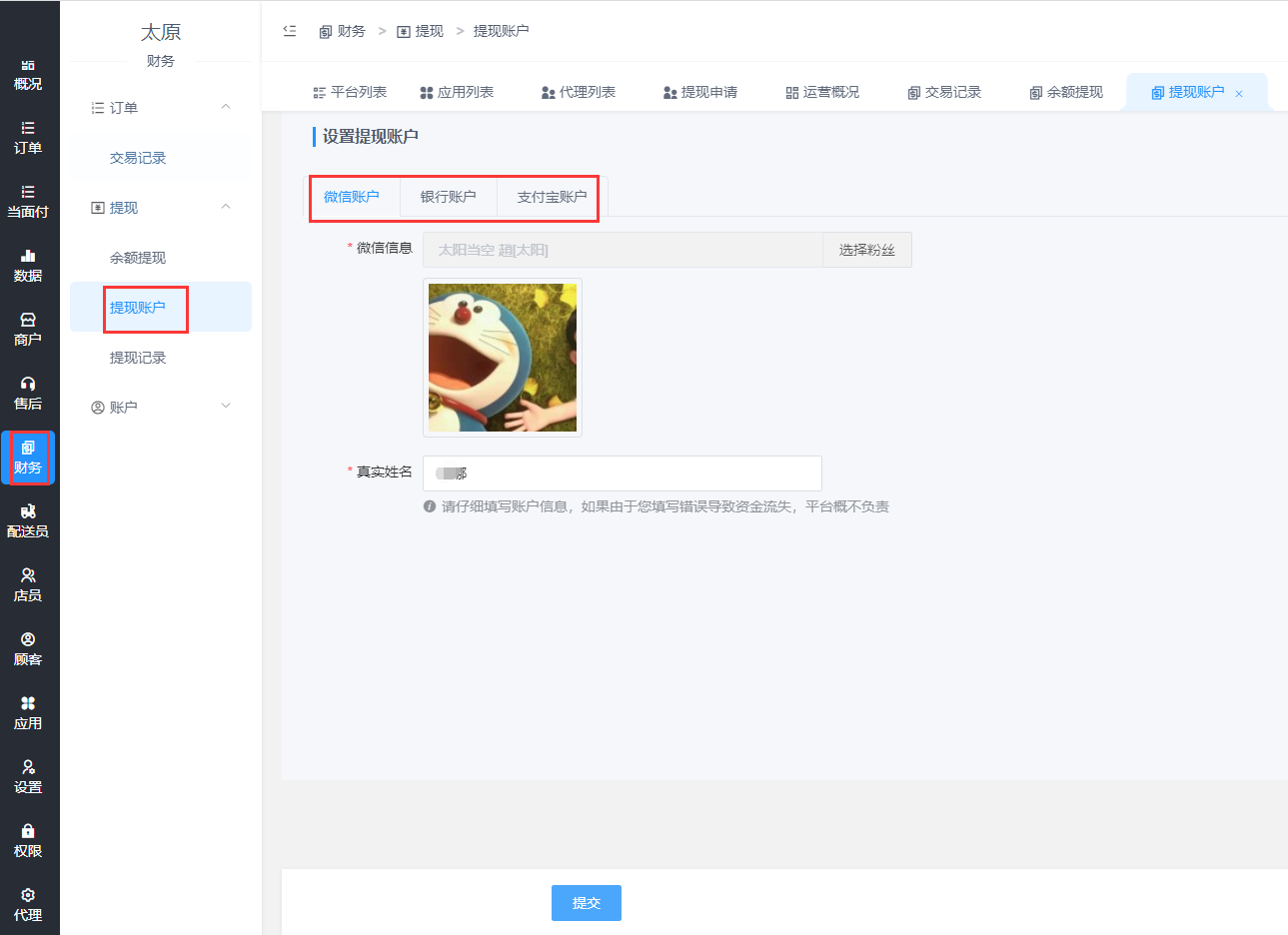Screen dimensions: 1288x935
Task: Click the Doraemon avatar thumbnail
Action: click(503, 358)
